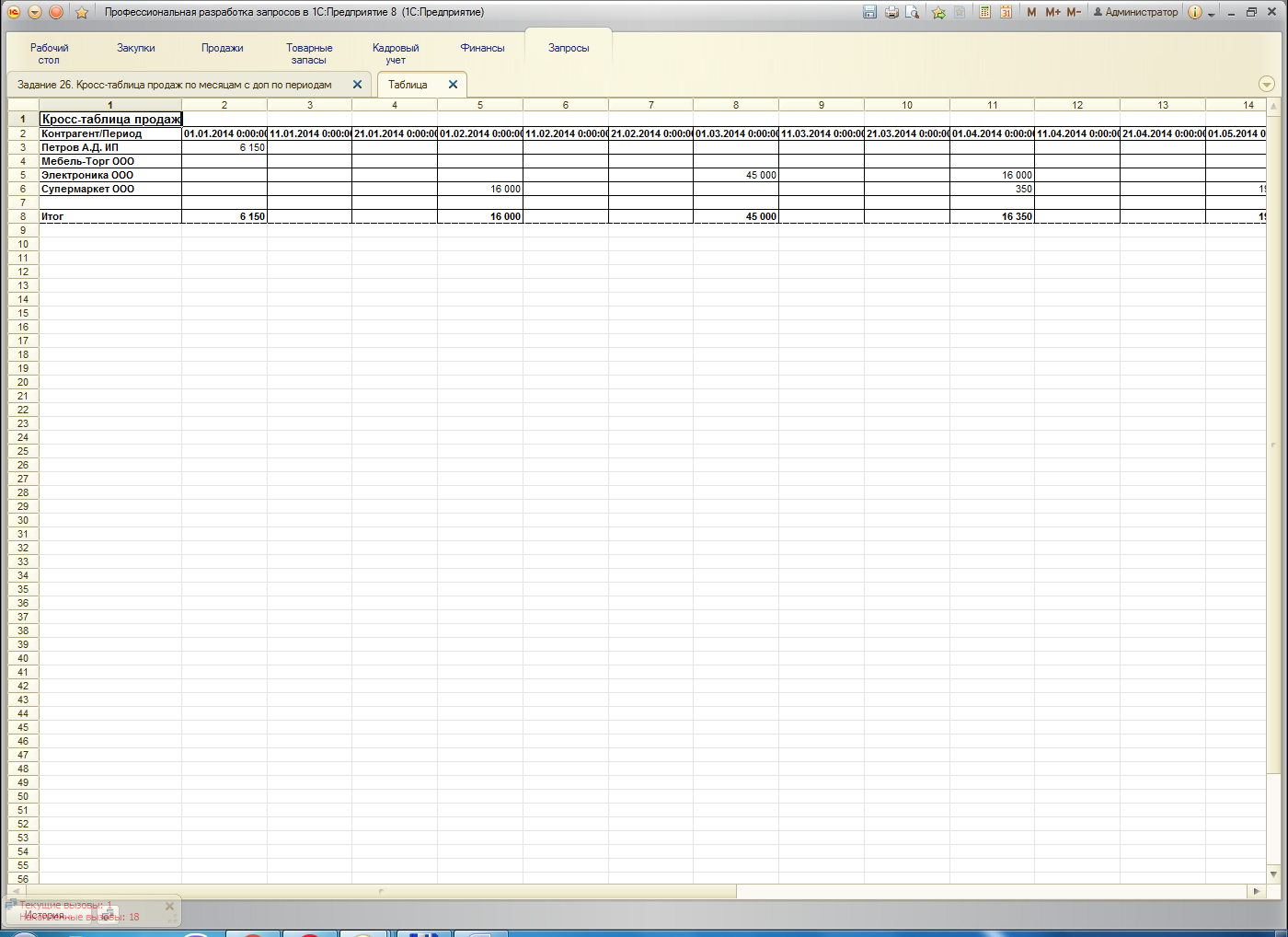Open Print preview icon
Image resolution: width=1288 pixels, height=937 pixels.
[x=912, y=12]
